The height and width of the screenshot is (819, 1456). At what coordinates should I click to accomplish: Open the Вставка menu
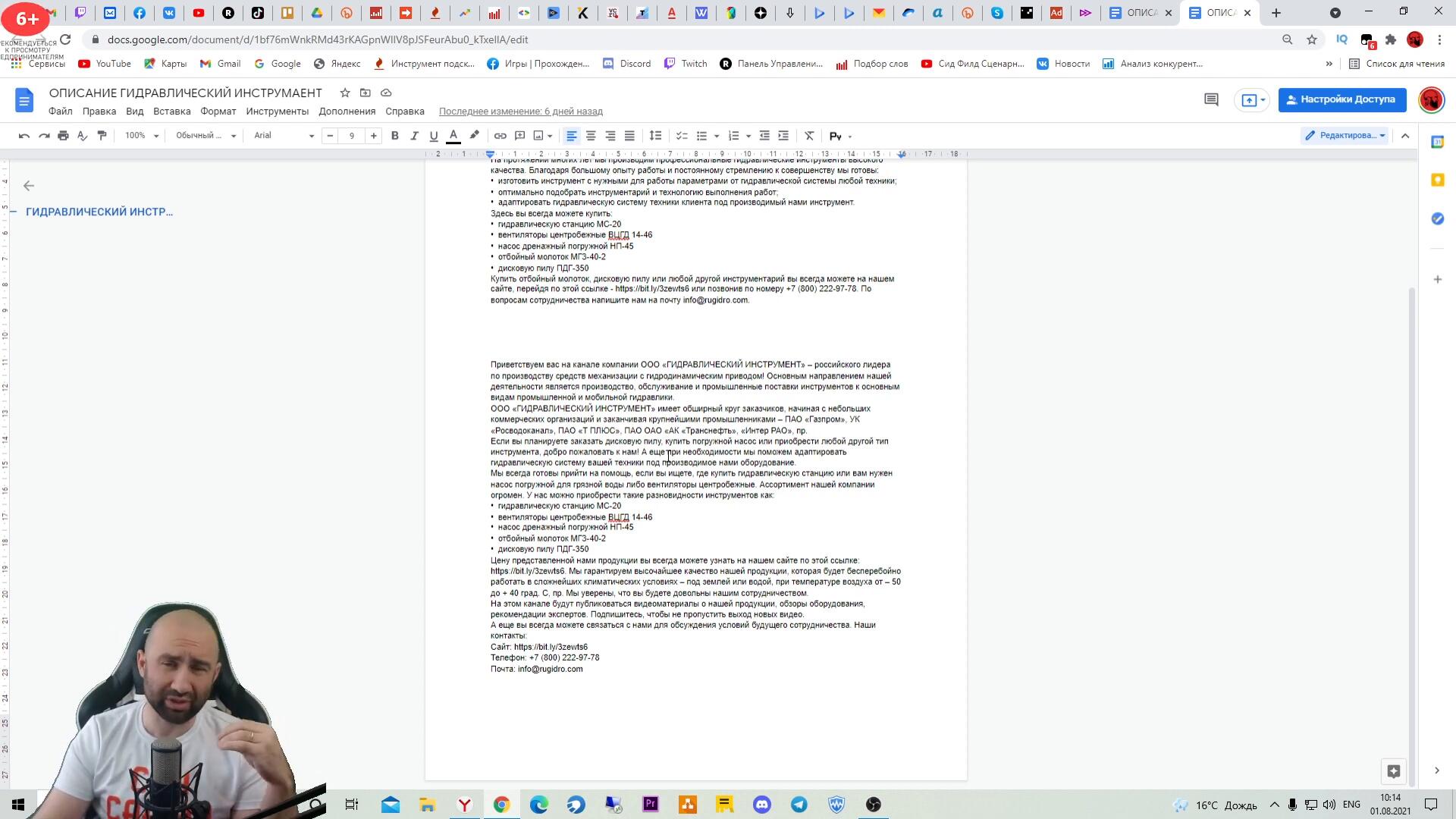[171, 111]
